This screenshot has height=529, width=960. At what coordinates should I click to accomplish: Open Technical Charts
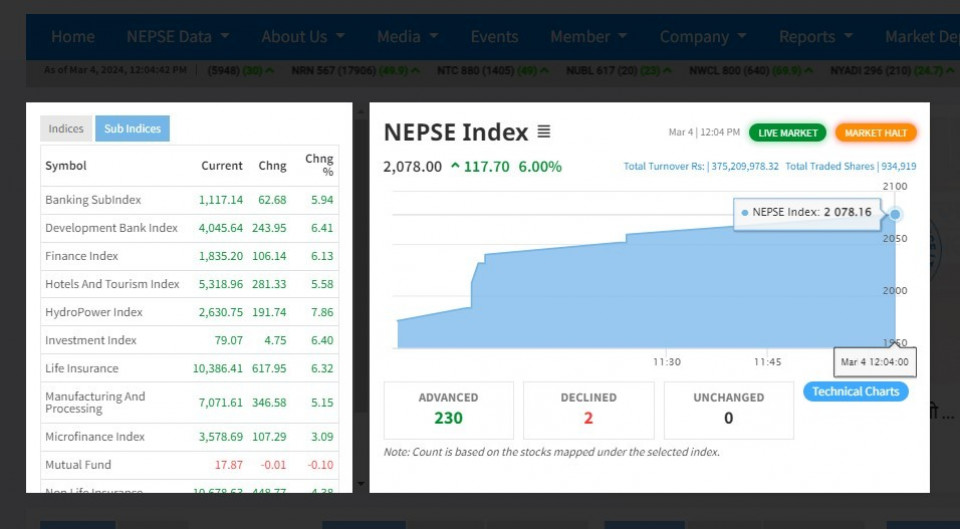855,392
